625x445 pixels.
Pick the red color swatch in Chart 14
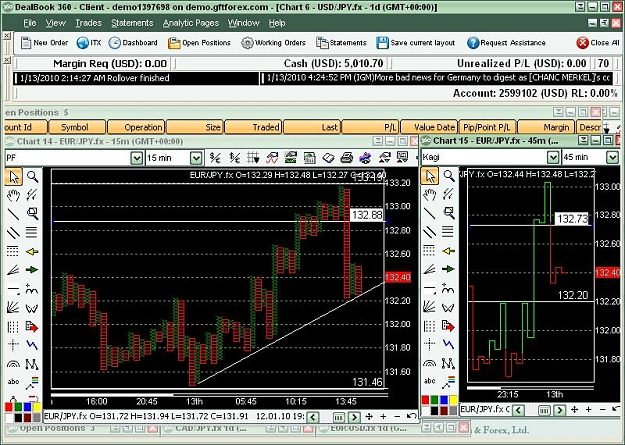[9, 407]
